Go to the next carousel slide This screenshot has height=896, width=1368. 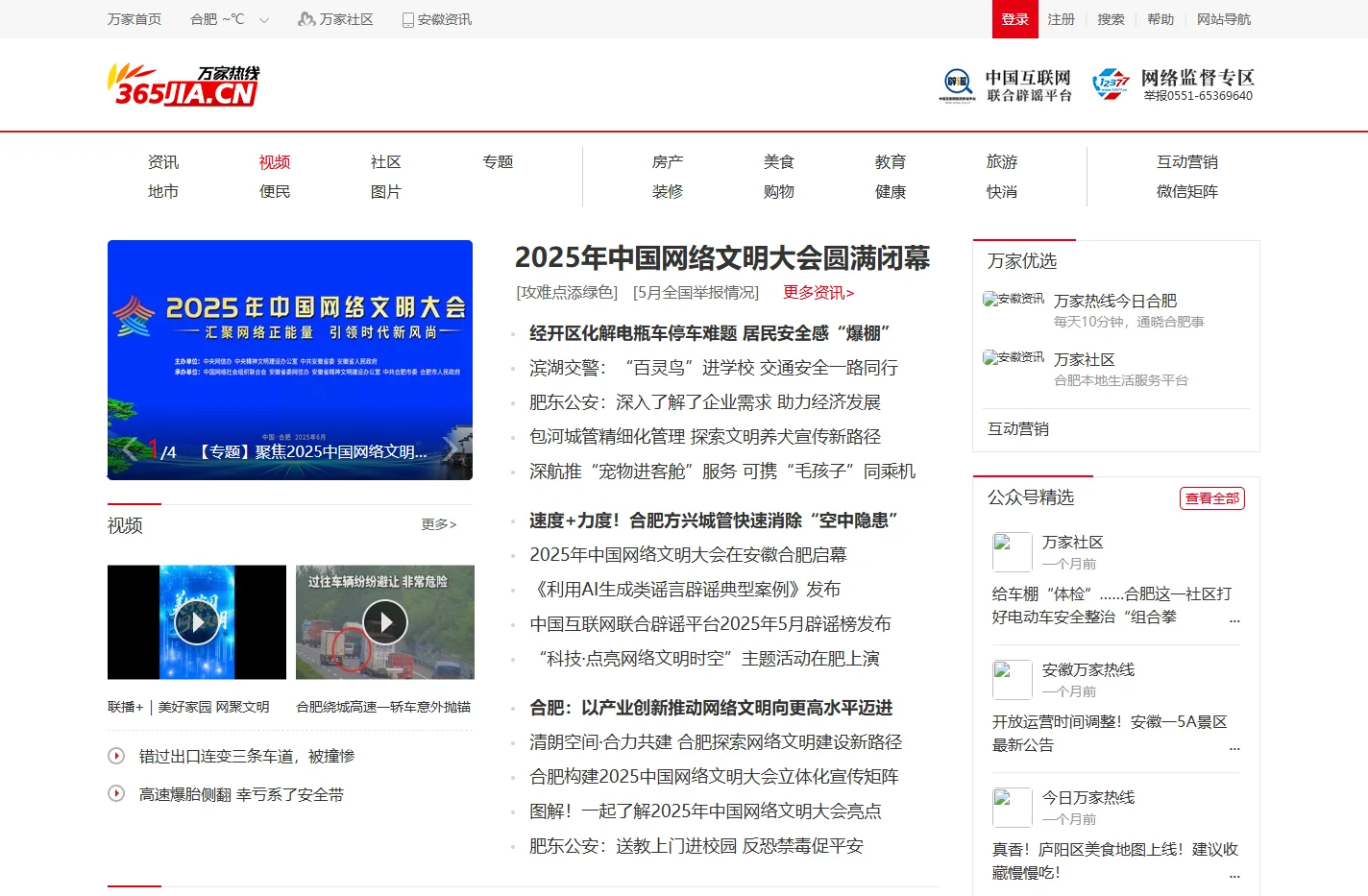451,449
